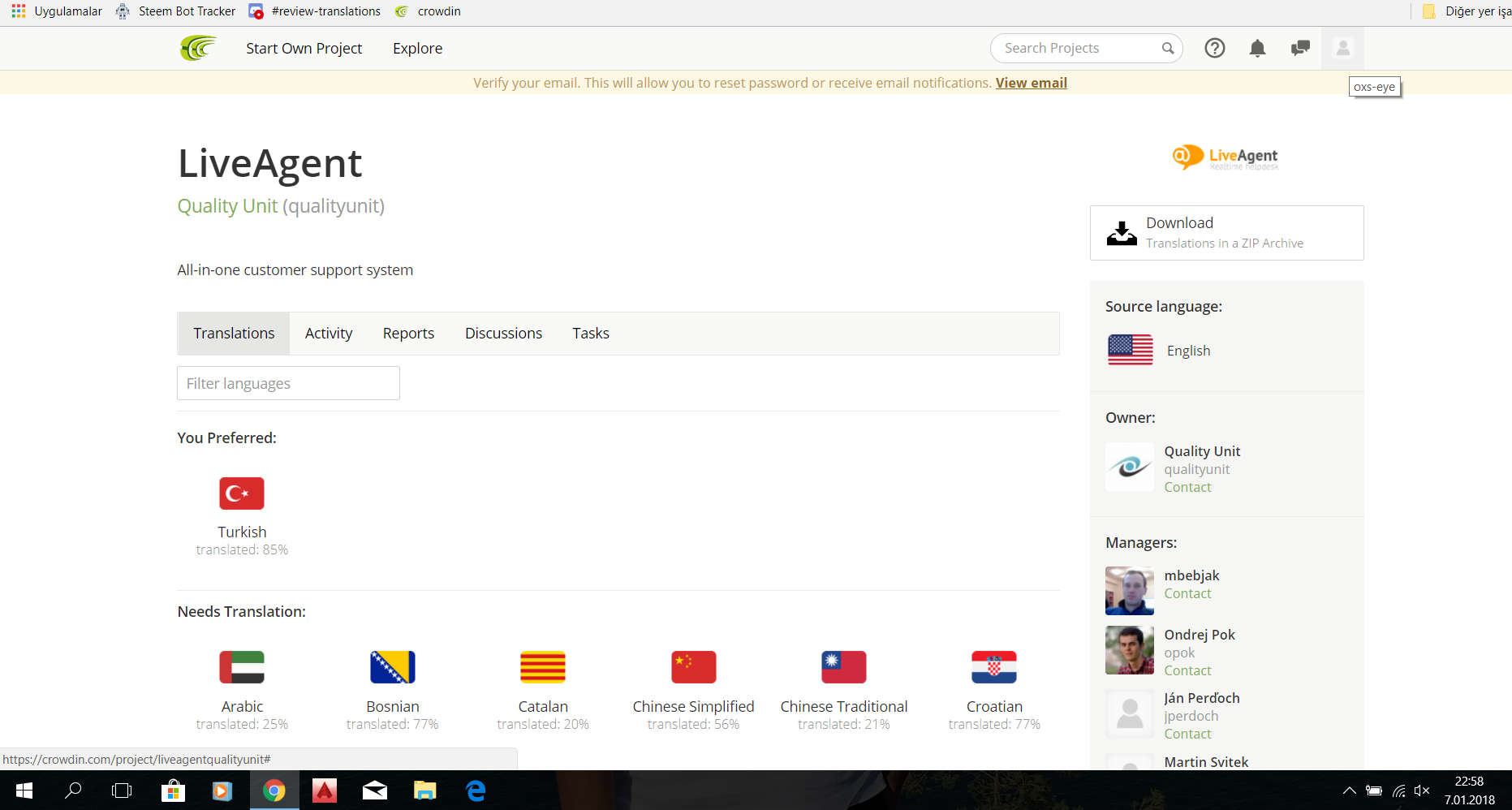The height and width of the screenshot is (810, 1512).
Task: Click the muted volume tray icon
Action: (x=1422, y=791)
